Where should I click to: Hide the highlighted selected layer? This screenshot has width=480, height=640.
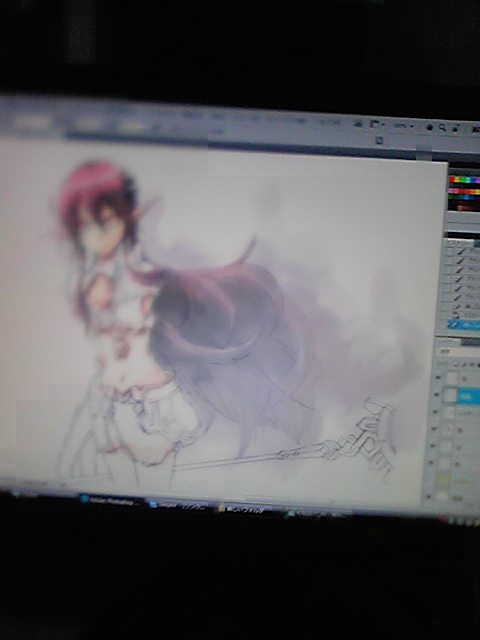[436, 394]
